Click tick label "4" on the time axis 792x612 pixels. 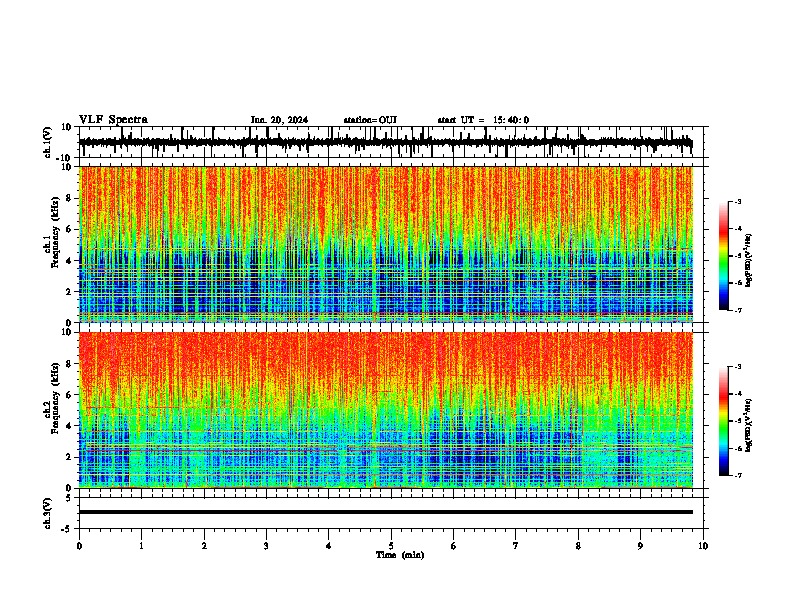coord(329,546)
